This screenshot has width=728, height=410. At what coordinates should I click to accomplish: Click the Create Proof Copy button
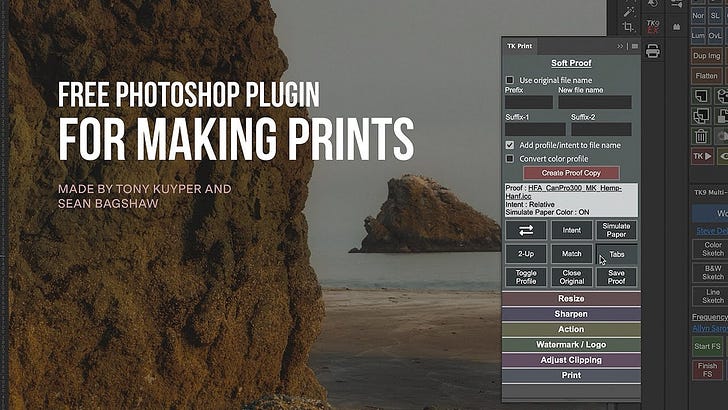(x=571, y=173)
